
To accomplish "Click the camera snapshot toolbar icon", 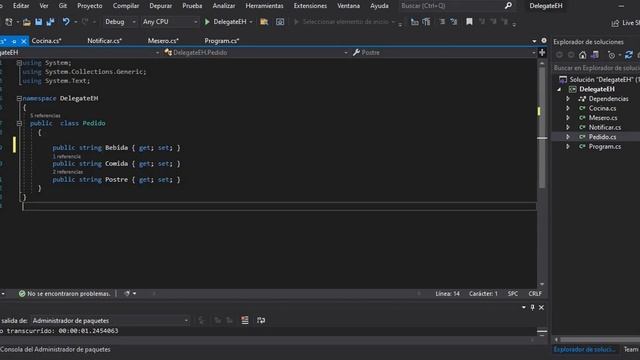I will click(x=280, y=22).
